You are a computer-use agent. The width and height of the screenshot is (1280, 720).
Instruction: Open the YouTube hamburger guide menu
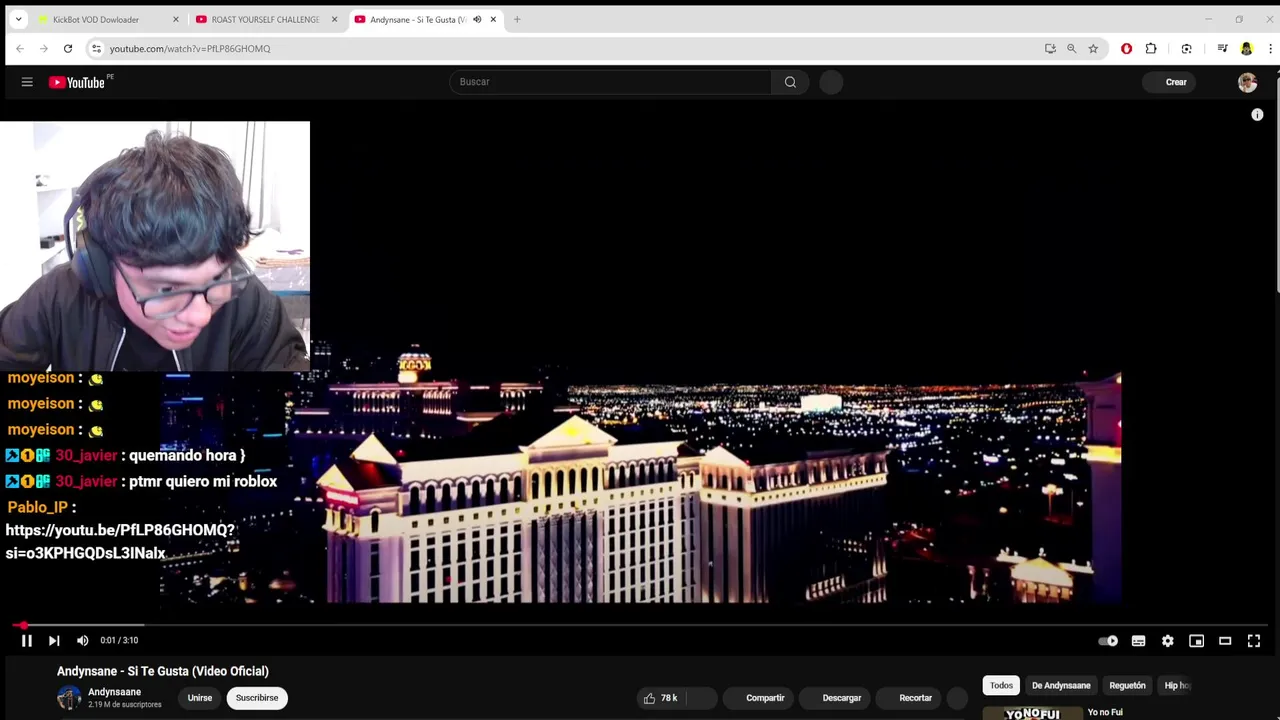[x=27, y=82]
